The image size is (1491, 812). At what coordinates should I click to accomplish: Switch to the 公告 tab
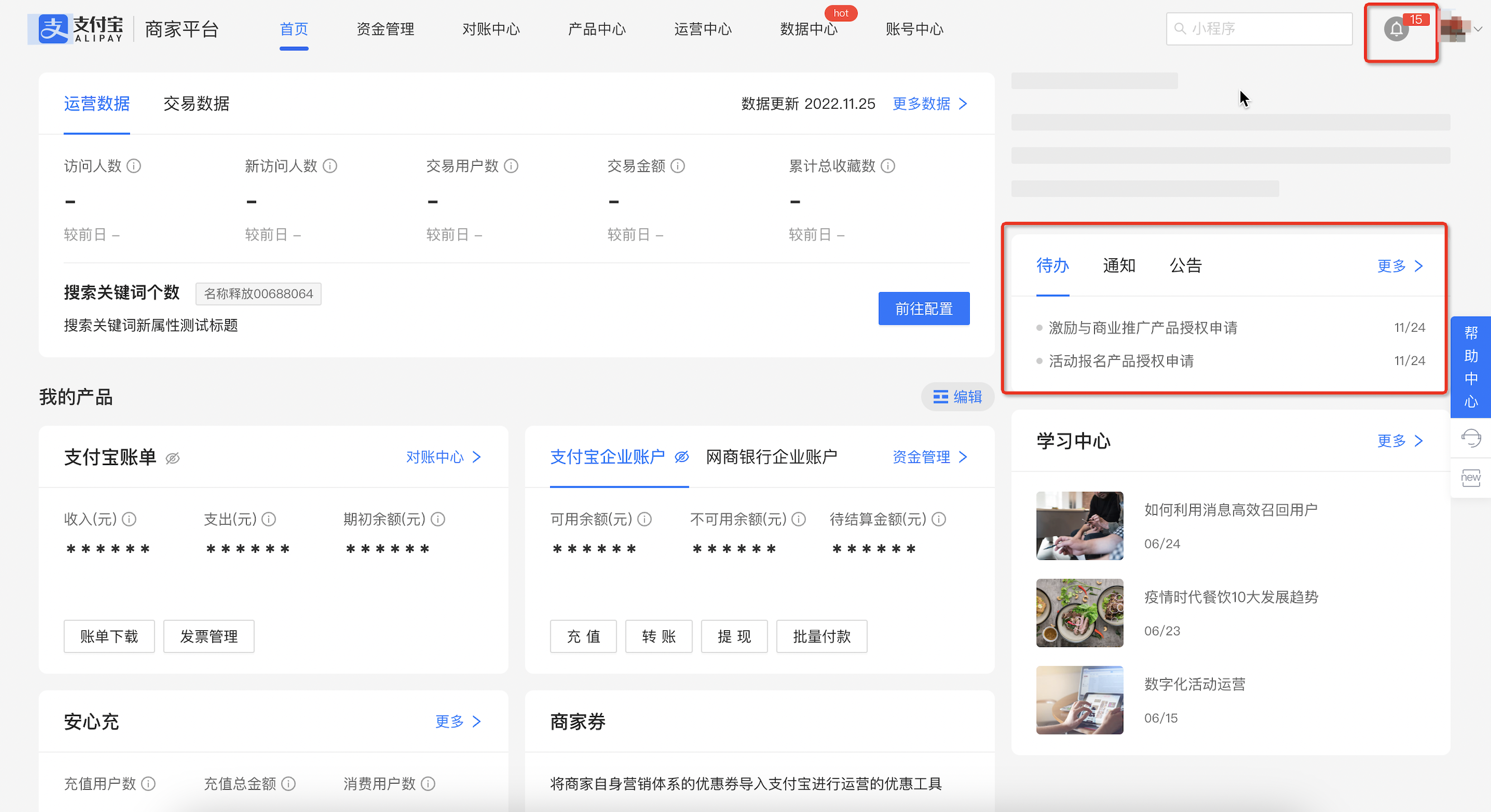click(1185, 265)
